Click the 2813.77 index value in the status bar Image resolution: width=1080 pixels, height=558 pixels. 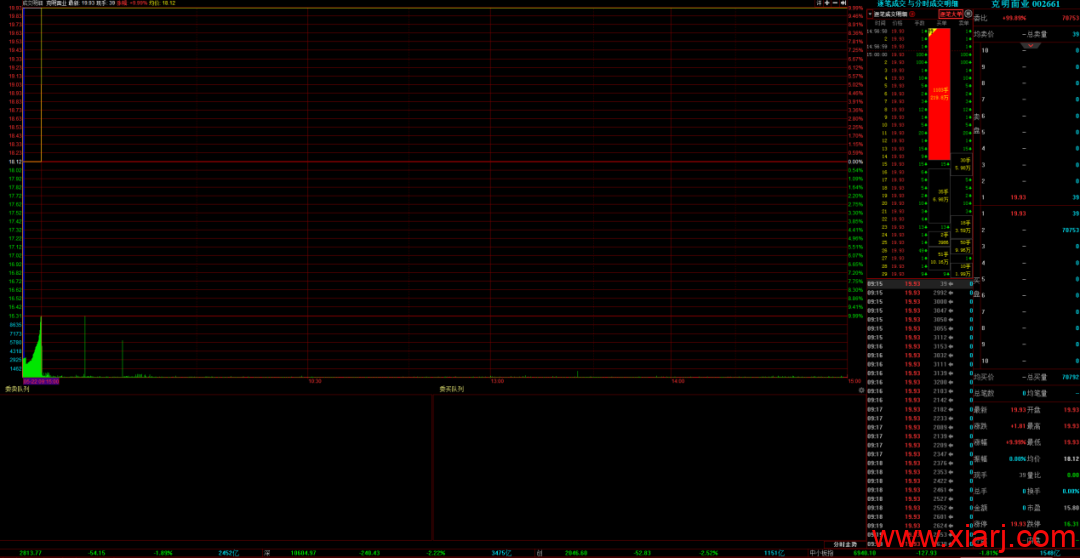(32, 552)
